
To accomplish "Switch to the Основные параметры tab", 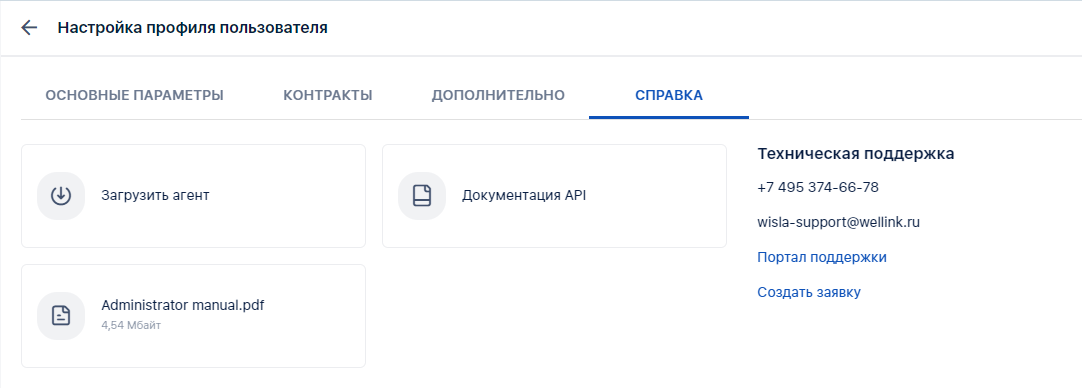I will [135, 95].
